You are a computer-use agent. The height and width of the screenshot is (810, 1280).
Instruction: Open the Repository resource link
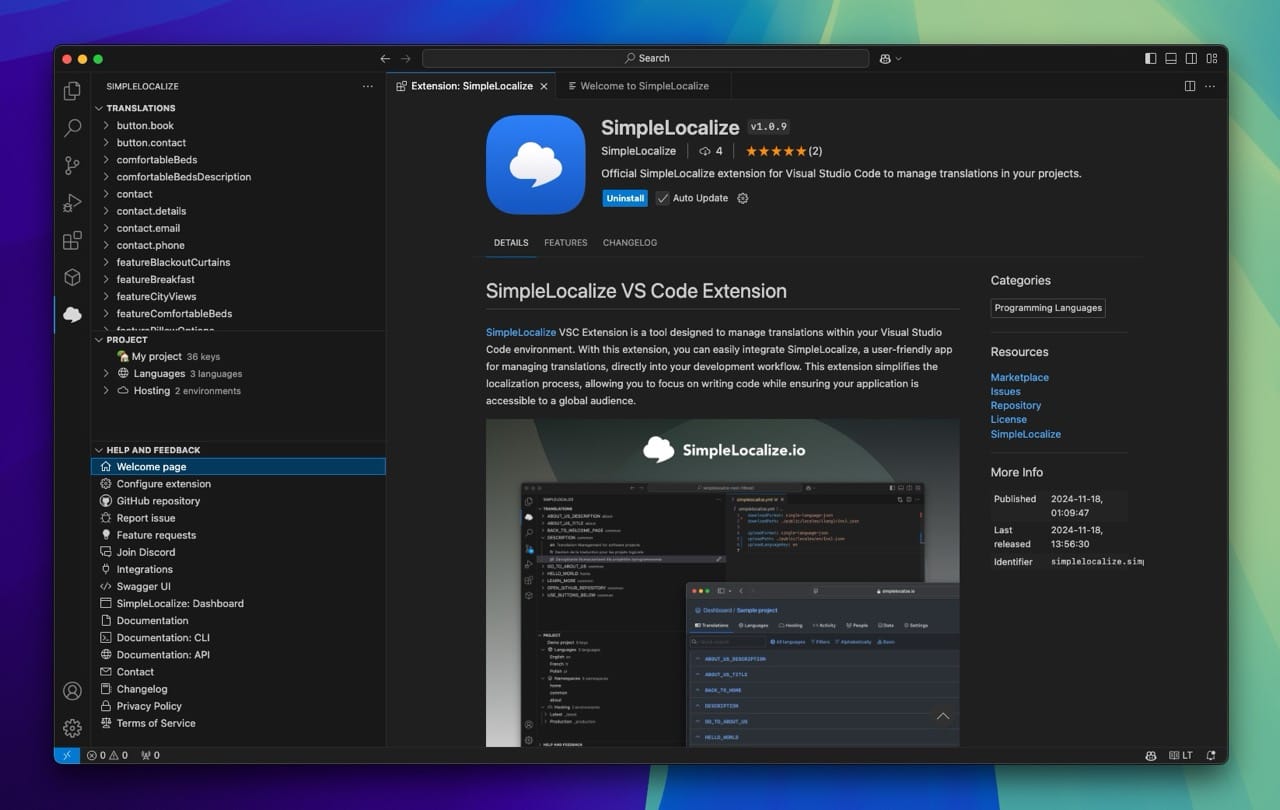click(1016, 406)
